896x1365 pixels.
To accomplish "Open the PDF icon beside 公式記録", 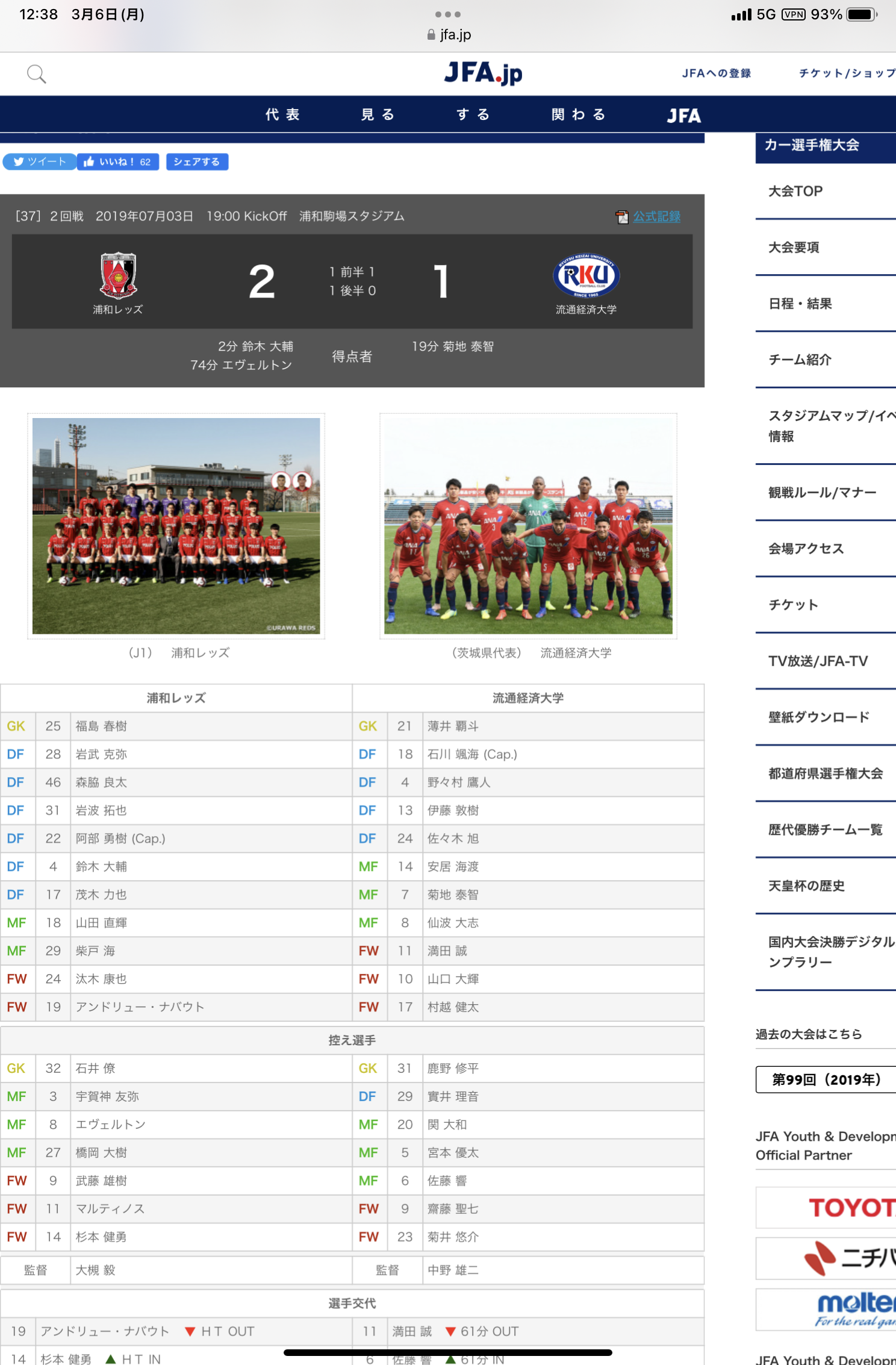I will click(621, 217).
